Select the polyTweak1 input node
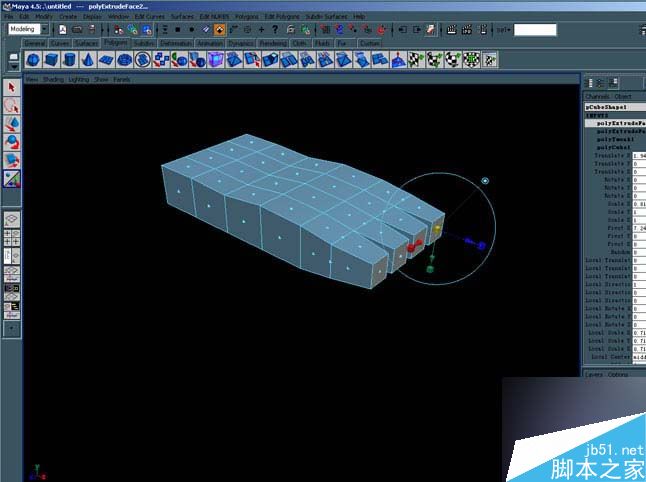The width and height of the screenshot is (646, 482). click(x=615, y=139)
